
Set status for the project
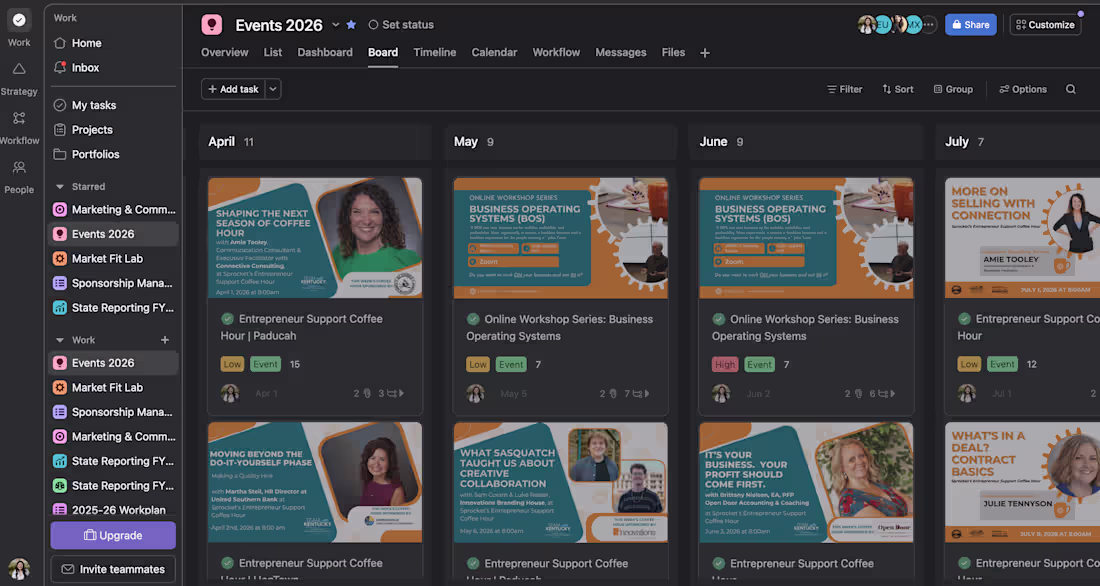point(401,25)
